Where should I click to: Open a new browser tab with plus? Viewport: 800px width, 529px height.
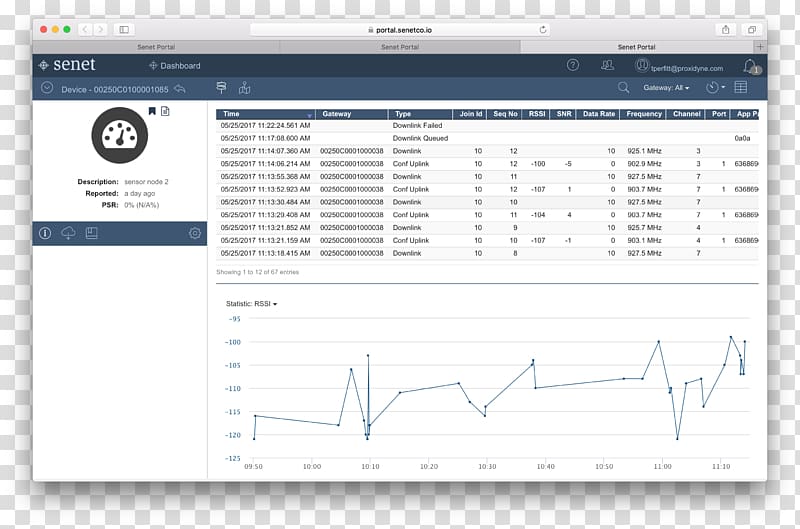pos(760,47)
